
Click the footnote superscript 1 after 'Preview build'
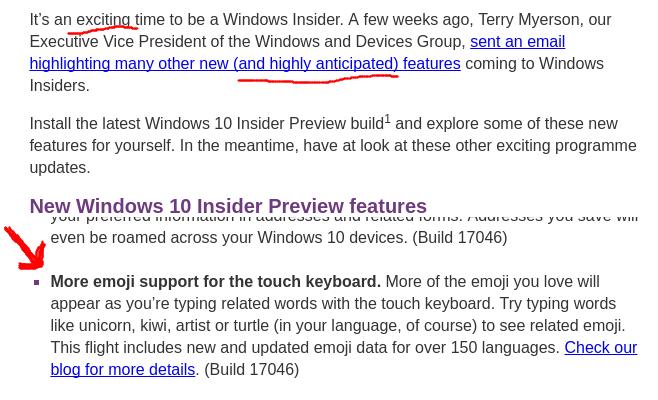click(388, 119)
